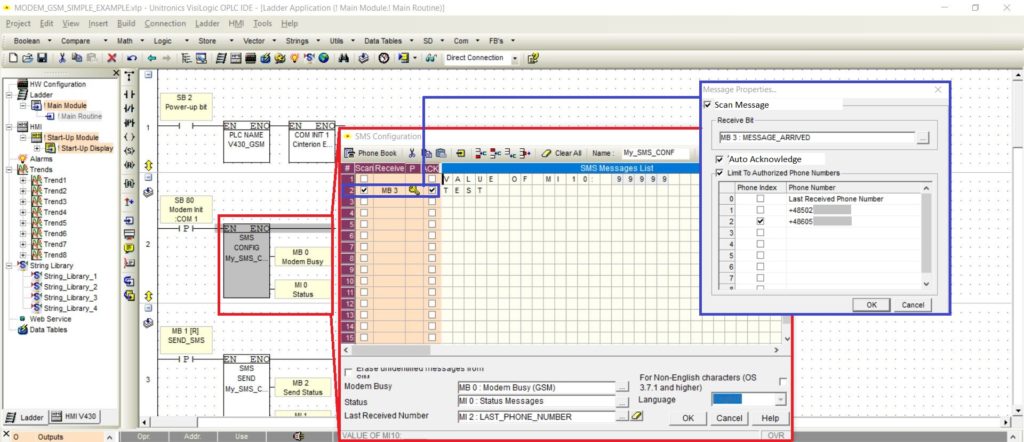The width and height of the screenshot is (1024, 442).
Task: Click the Save diskette icon in main toolbar
Action: pyautogui.click(x=41, y=58)
